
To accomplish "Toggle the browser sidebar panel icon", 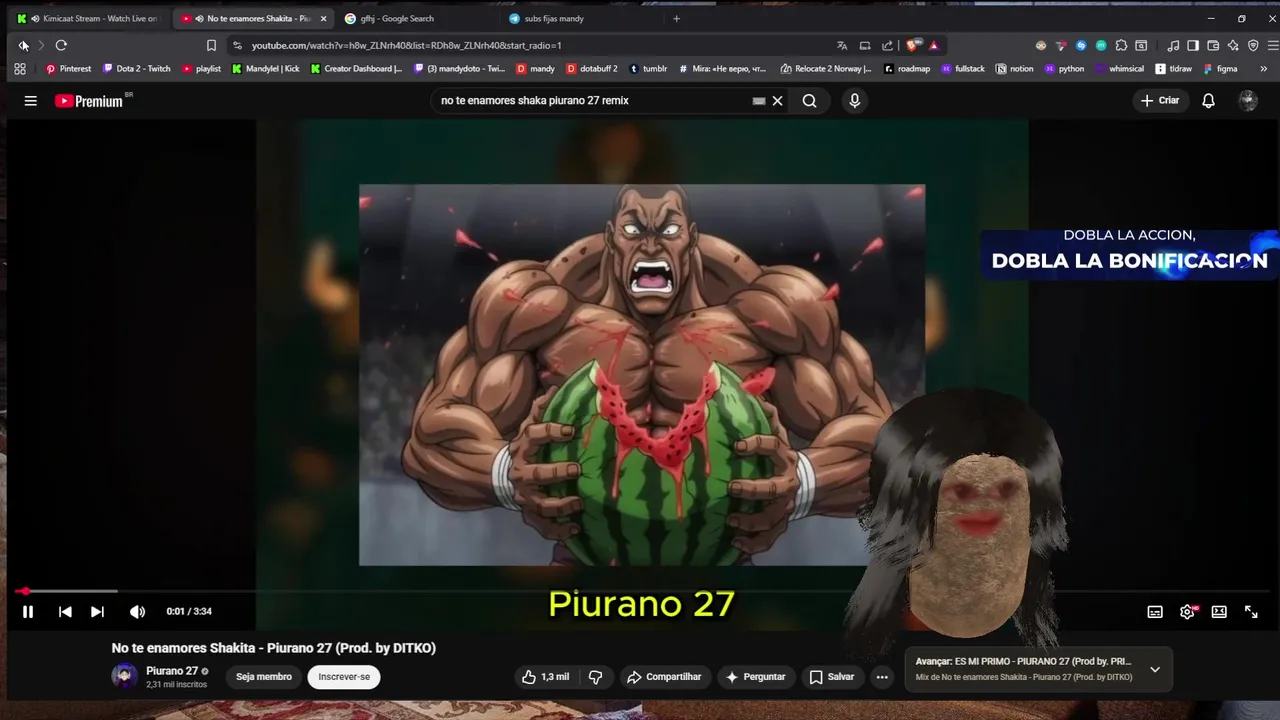I will click(1193, 45).
